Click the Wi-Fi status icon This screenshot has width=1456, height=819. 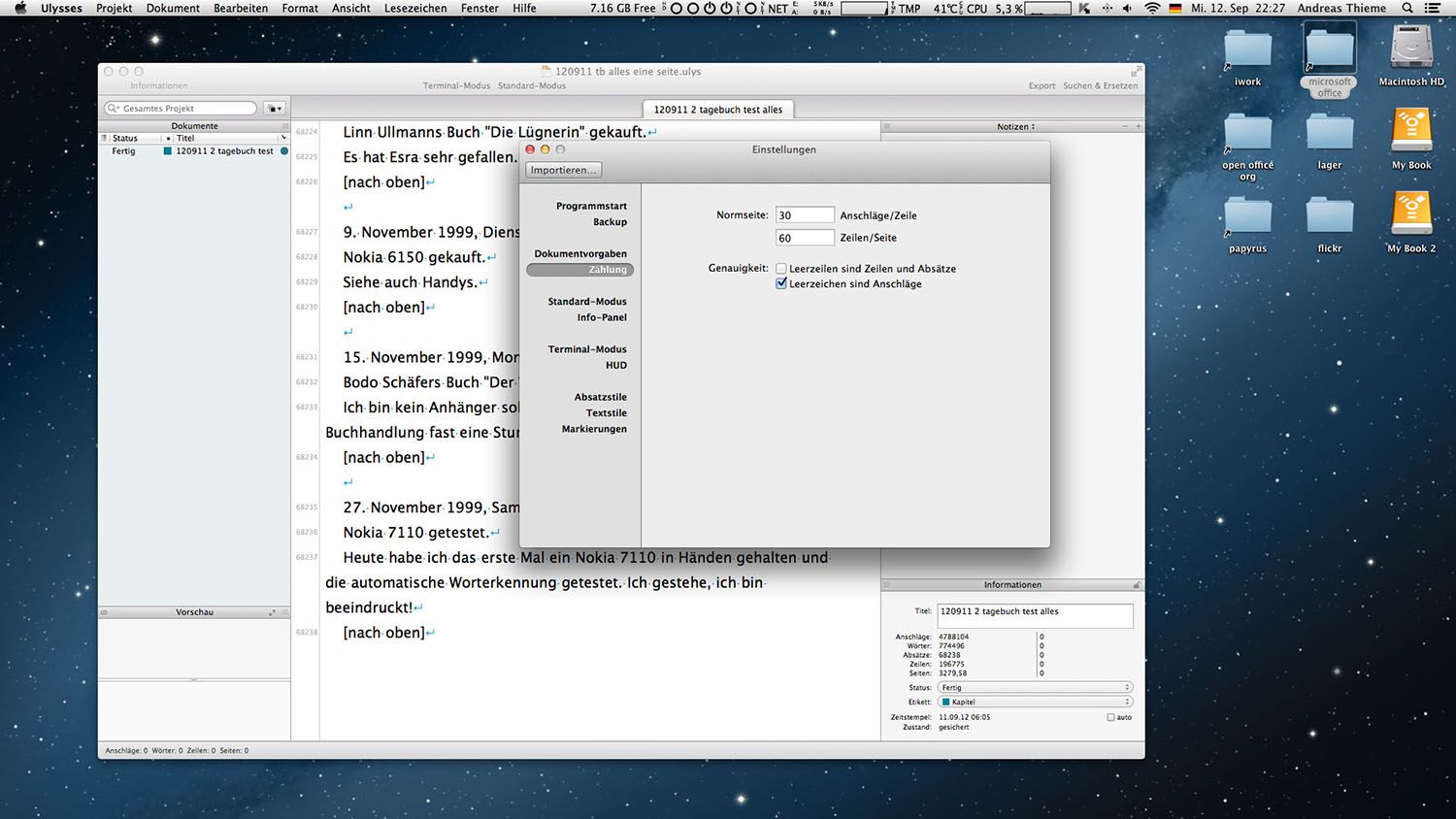point(1152,8)
